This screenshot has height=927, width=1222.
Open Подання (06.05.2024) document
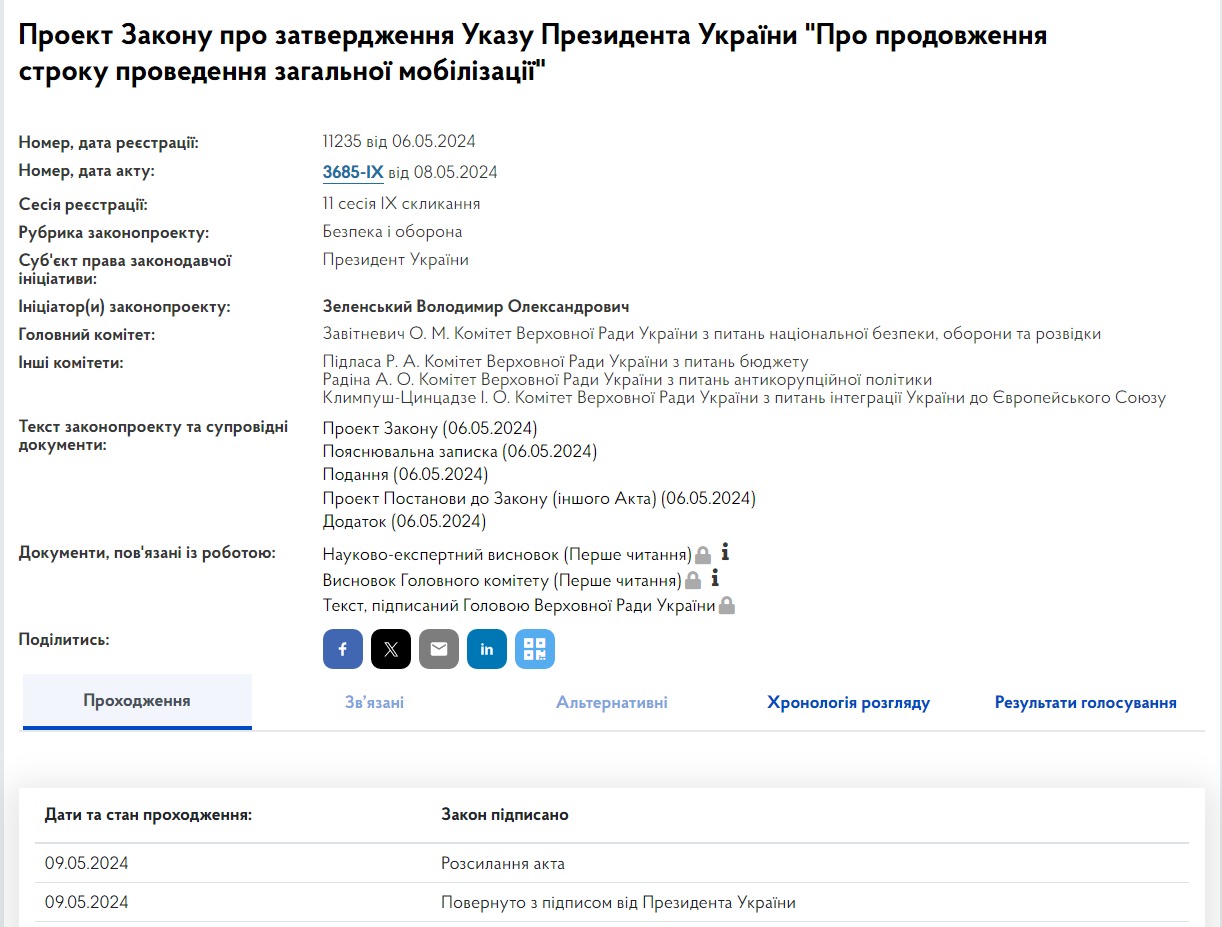coord(405,474)
